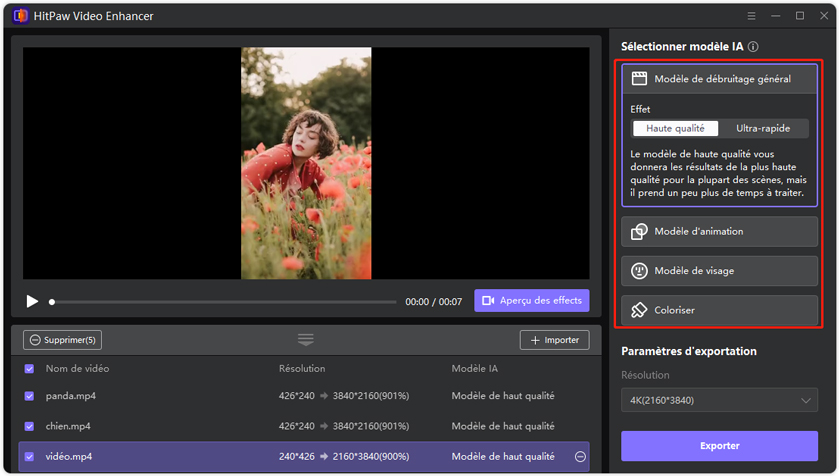839x476 pixels.
Task: Uncheck the vidéo.mp4 checkbox
Action: pyautogui.click(x=29, y=457)
